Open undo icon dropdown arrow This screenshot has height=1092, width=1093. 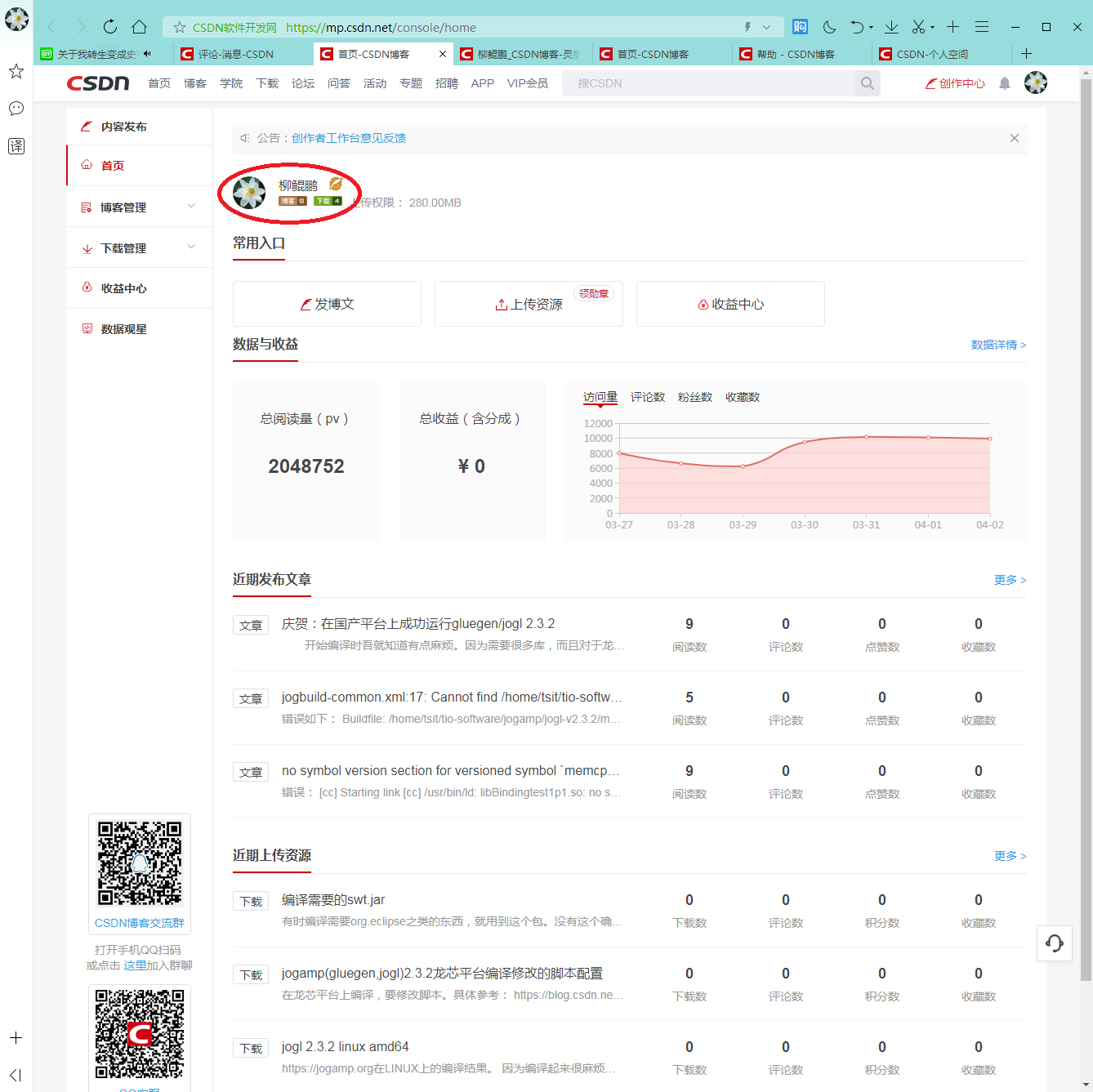point(871,28)
